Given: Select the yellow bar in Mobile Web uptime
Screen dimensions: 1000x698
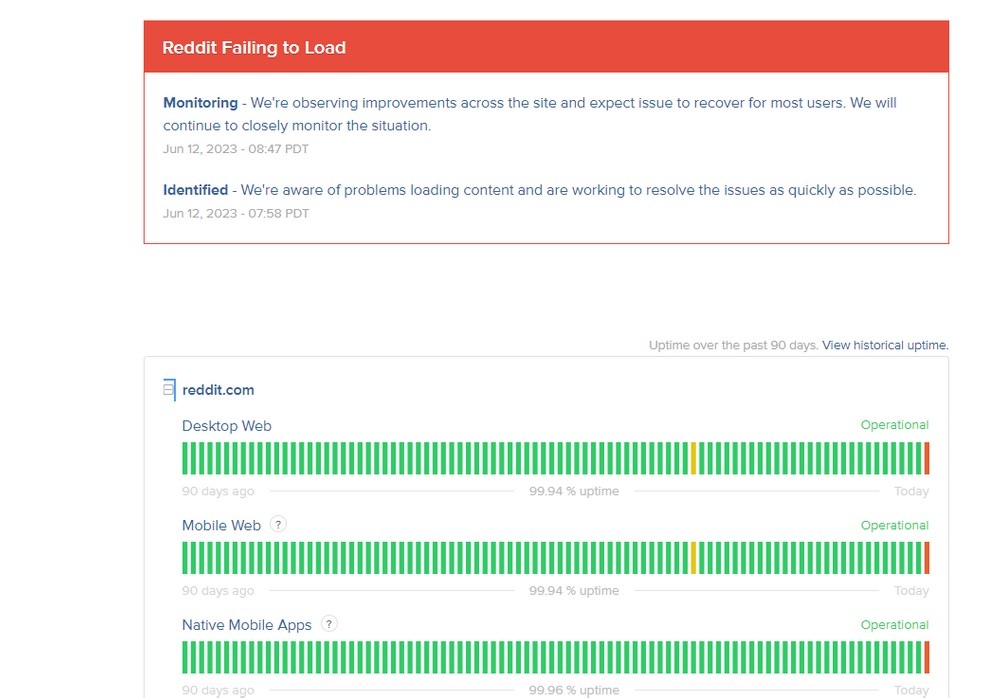Looking at the screenshot, I should tap(693, 558).
